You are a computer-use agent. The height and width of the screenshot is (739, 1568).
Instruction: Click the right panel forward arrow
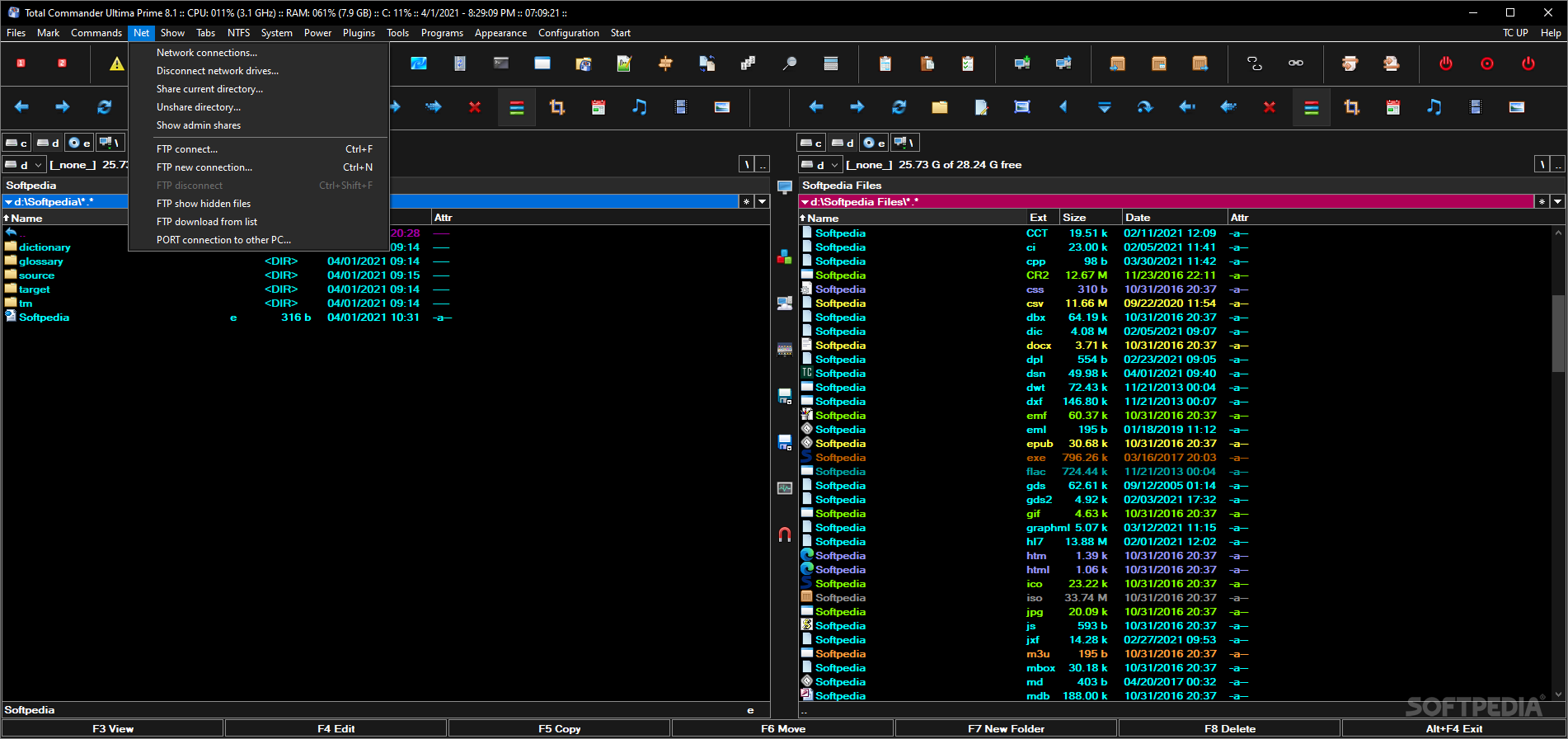pyautogui.click(x=857, y=107)
